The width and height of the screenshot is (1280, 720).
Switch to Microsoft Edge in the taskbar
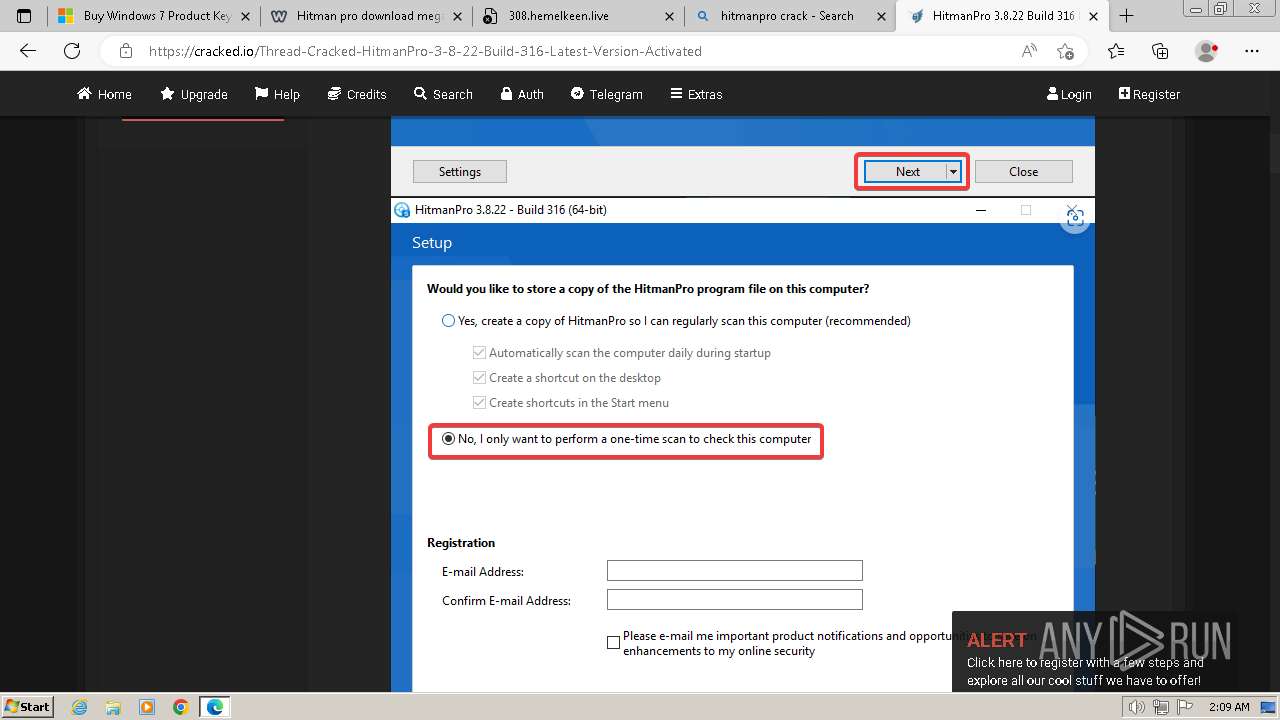tap(215, 707)
